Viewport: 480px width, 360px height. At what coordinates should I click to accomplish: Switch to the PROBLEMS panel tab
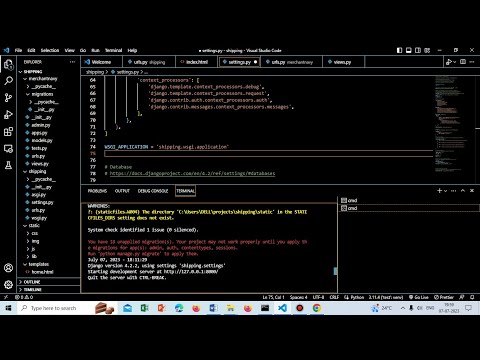coord(97,191)
